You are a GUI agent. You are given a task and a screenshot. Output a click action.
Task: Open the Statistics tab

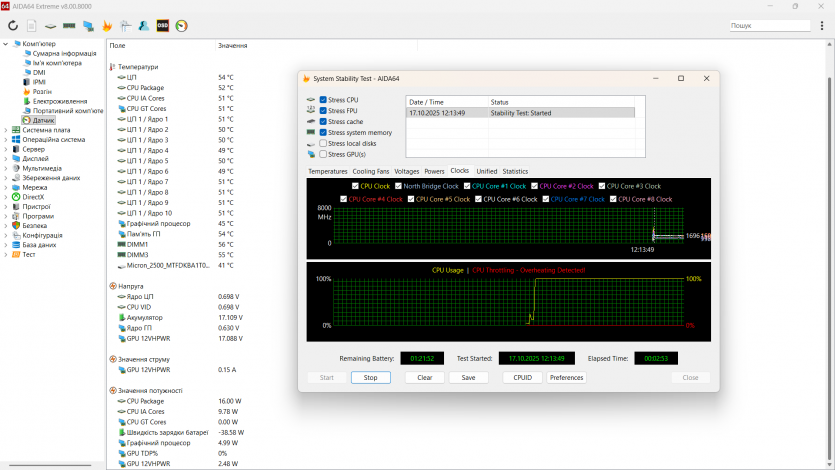(515, 171)
